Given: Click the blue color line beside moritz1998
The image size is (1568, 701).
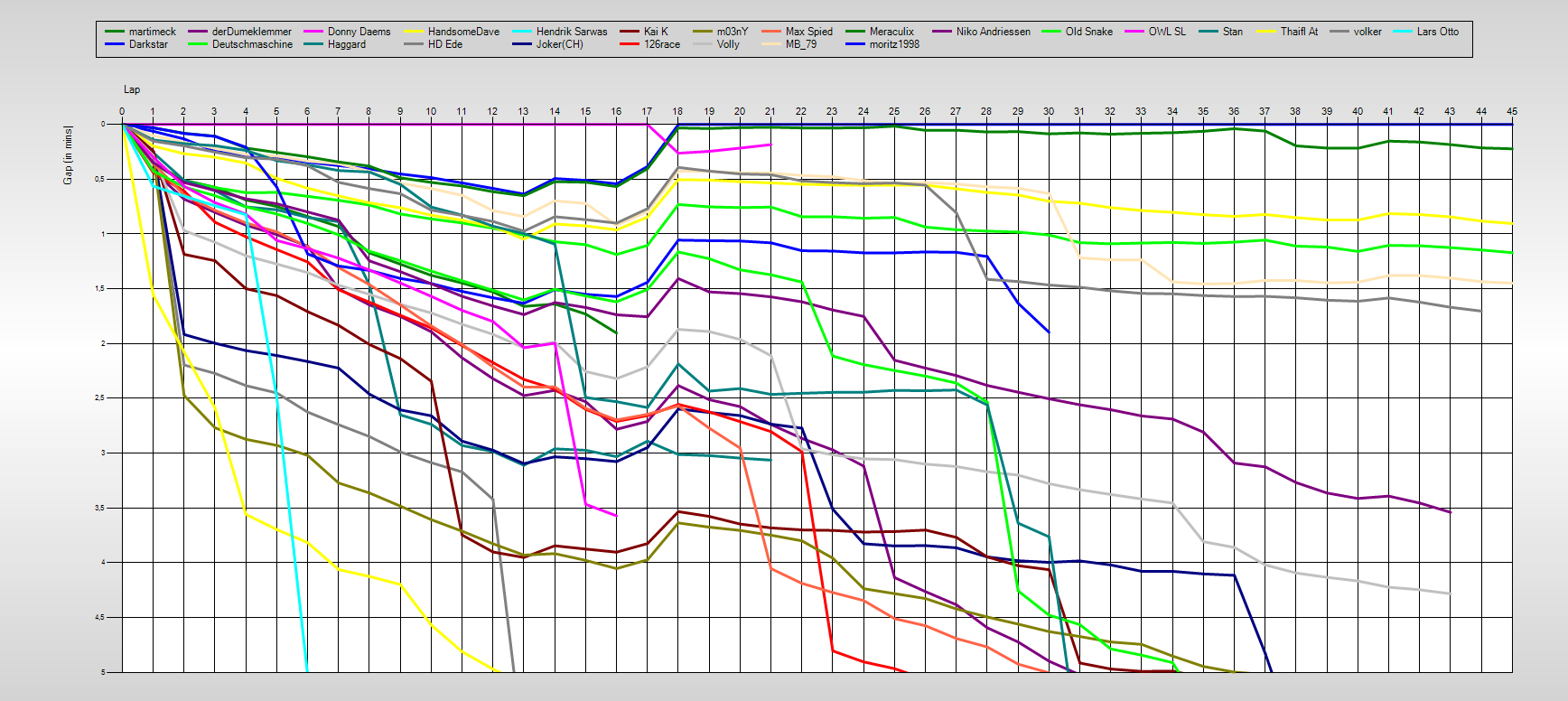Looking at the screenshot, I should tap(855, 44).
